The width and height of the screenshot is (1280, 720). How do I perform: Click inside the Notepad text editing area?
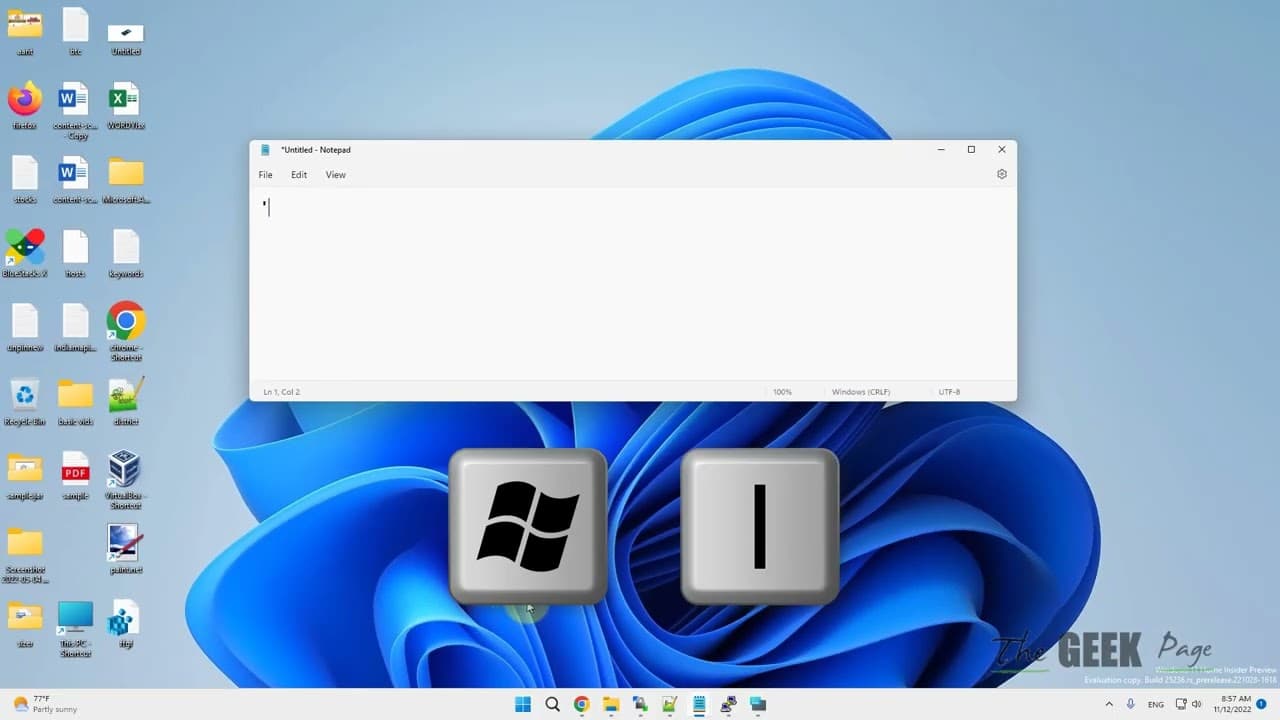point(633,286)
